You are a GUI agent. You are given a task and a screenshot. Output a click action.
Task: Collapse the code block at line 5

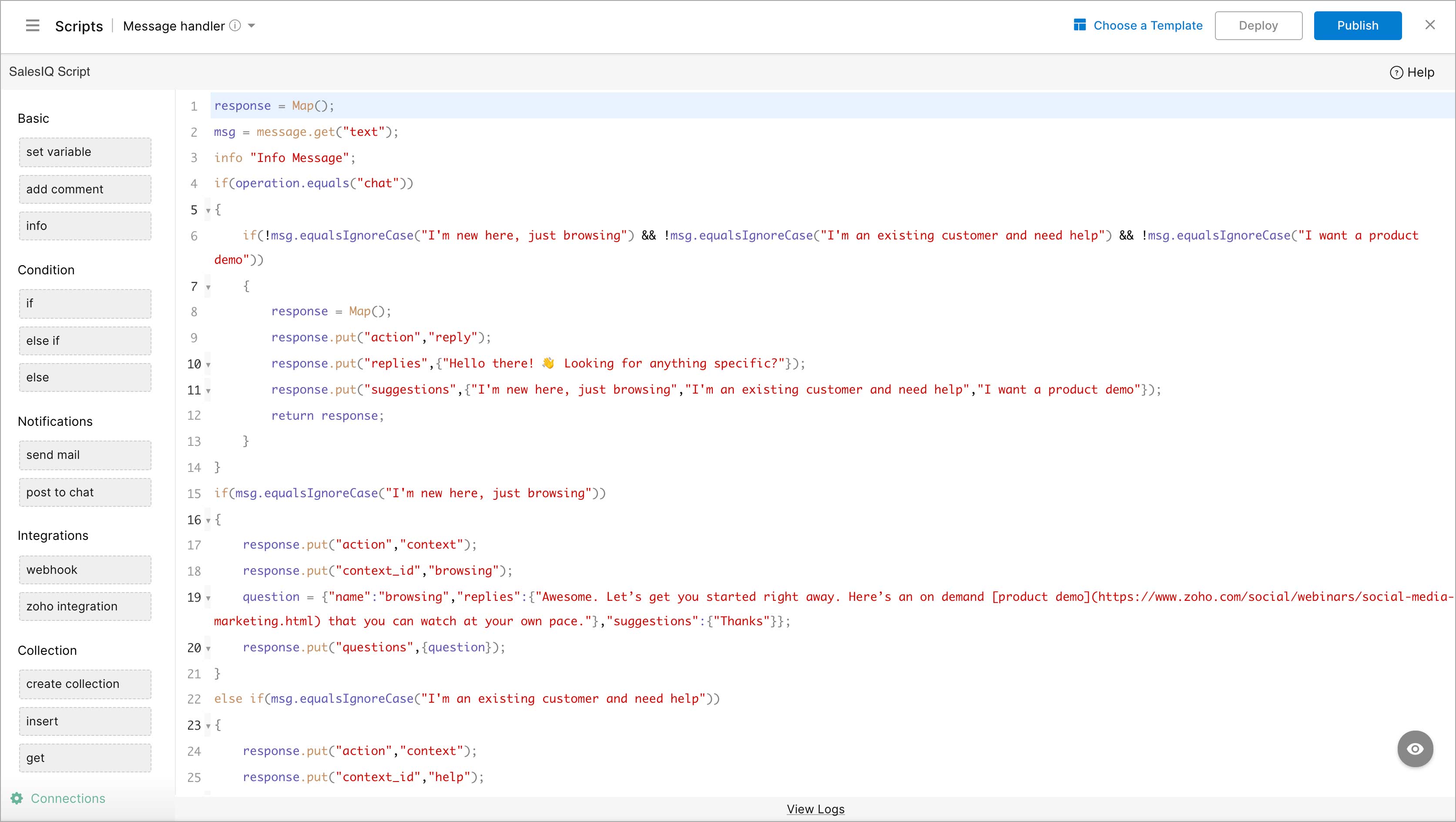[x=208, y=211]
